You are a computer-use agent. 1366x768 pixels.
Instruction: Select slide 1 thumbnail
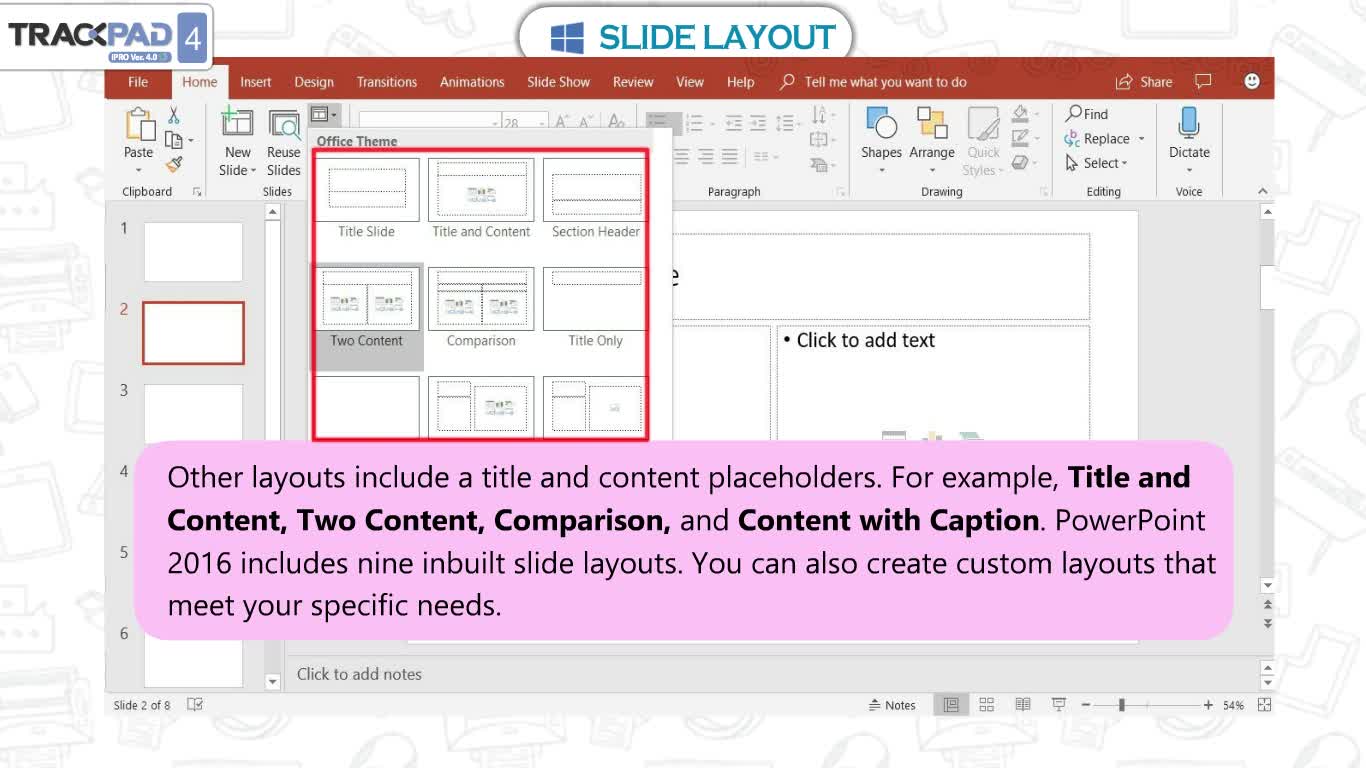point(193,252)
